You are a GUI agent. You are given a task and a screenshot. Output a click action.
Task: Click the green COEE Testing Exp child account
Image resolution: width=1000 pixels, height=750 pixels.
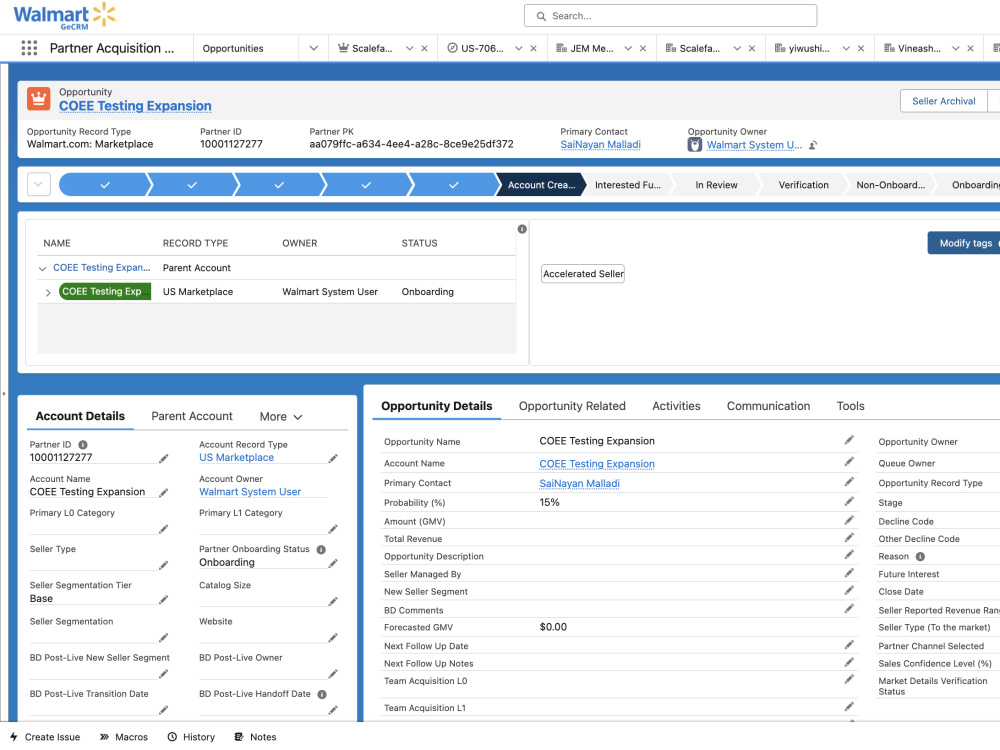[105, 291]
